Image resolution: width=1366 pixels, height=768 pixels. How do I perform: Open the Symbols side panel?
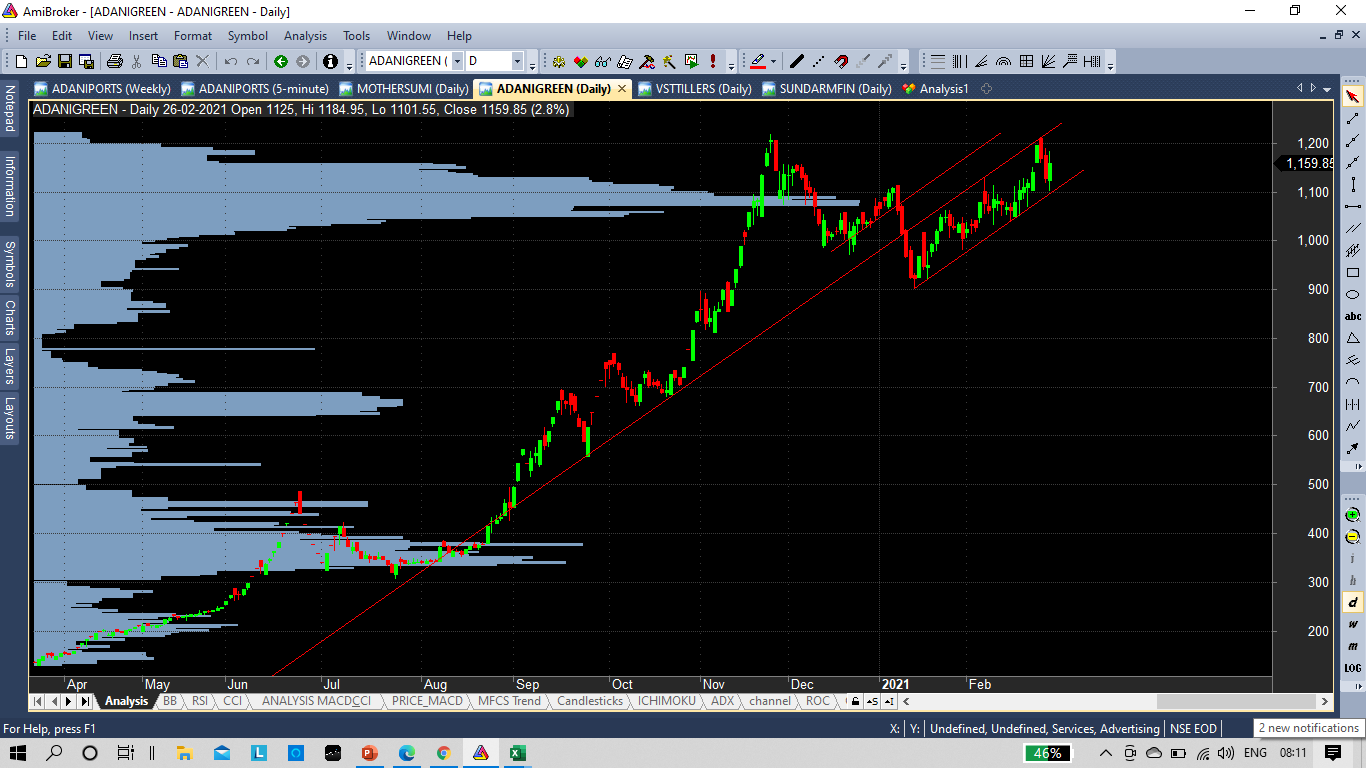point(10,264)
